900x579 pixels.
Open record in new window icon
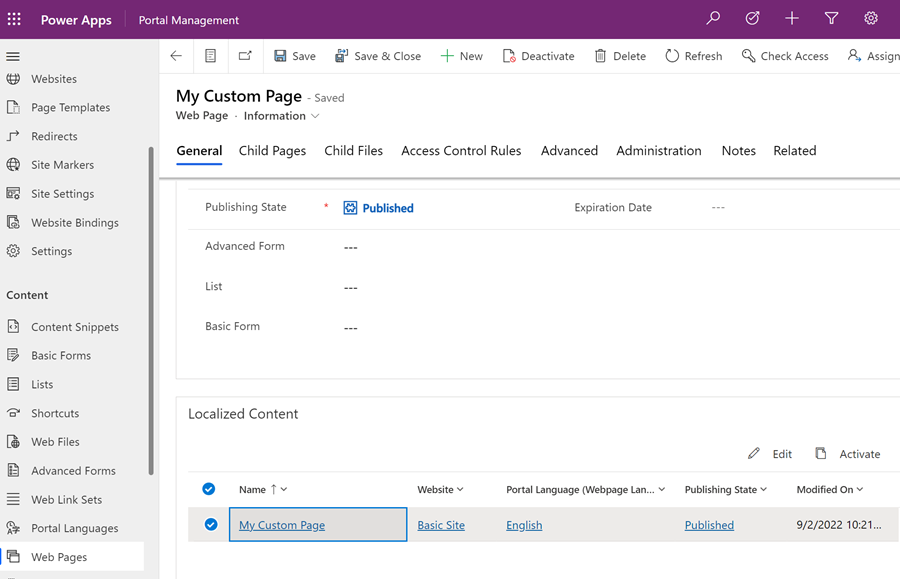[243, 56]
